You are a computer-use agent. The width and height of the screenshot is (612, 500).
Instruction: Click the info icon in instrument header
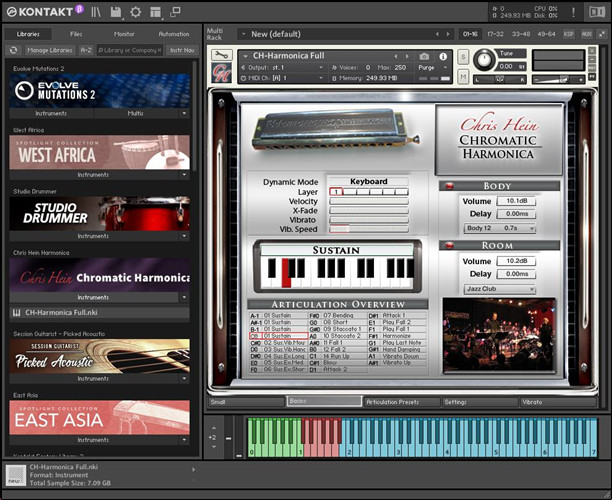tap(442, 57)
